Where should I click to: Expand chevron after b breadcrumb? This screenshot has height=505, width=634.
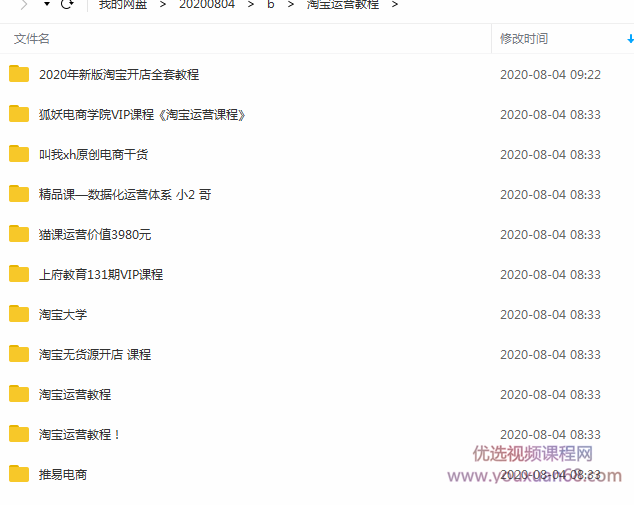tap(291, 5)
